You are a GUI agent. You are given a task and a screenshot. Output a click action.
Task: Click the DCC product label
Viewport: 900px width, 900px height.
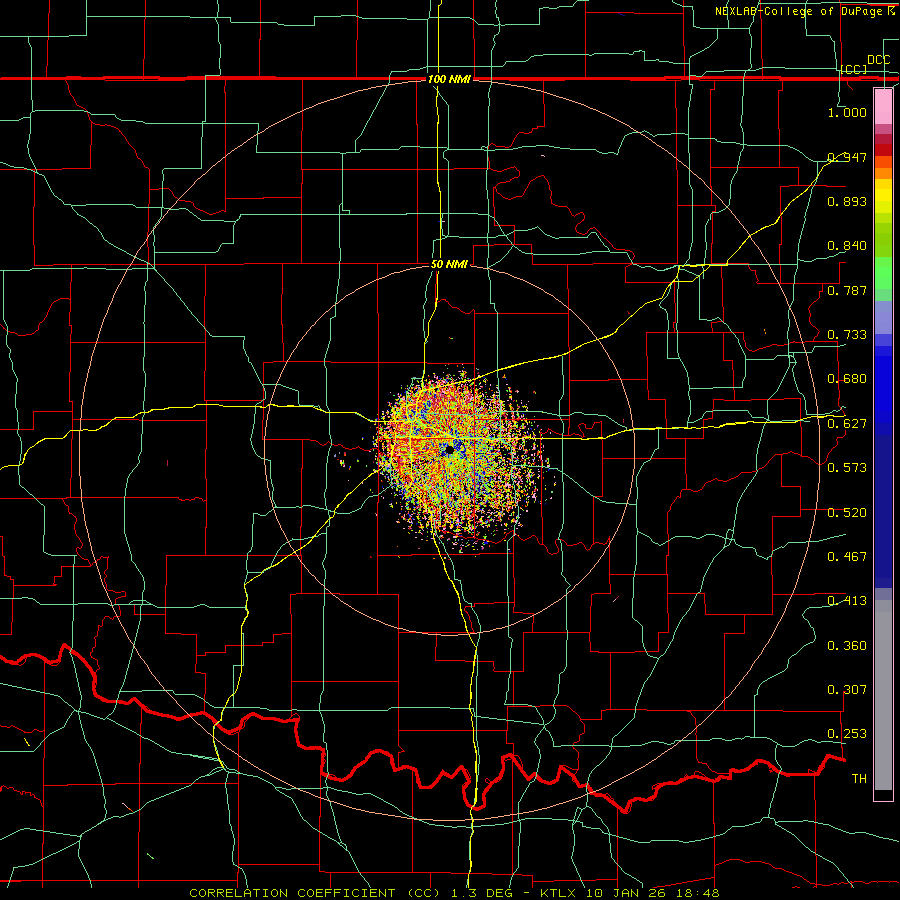878,60
